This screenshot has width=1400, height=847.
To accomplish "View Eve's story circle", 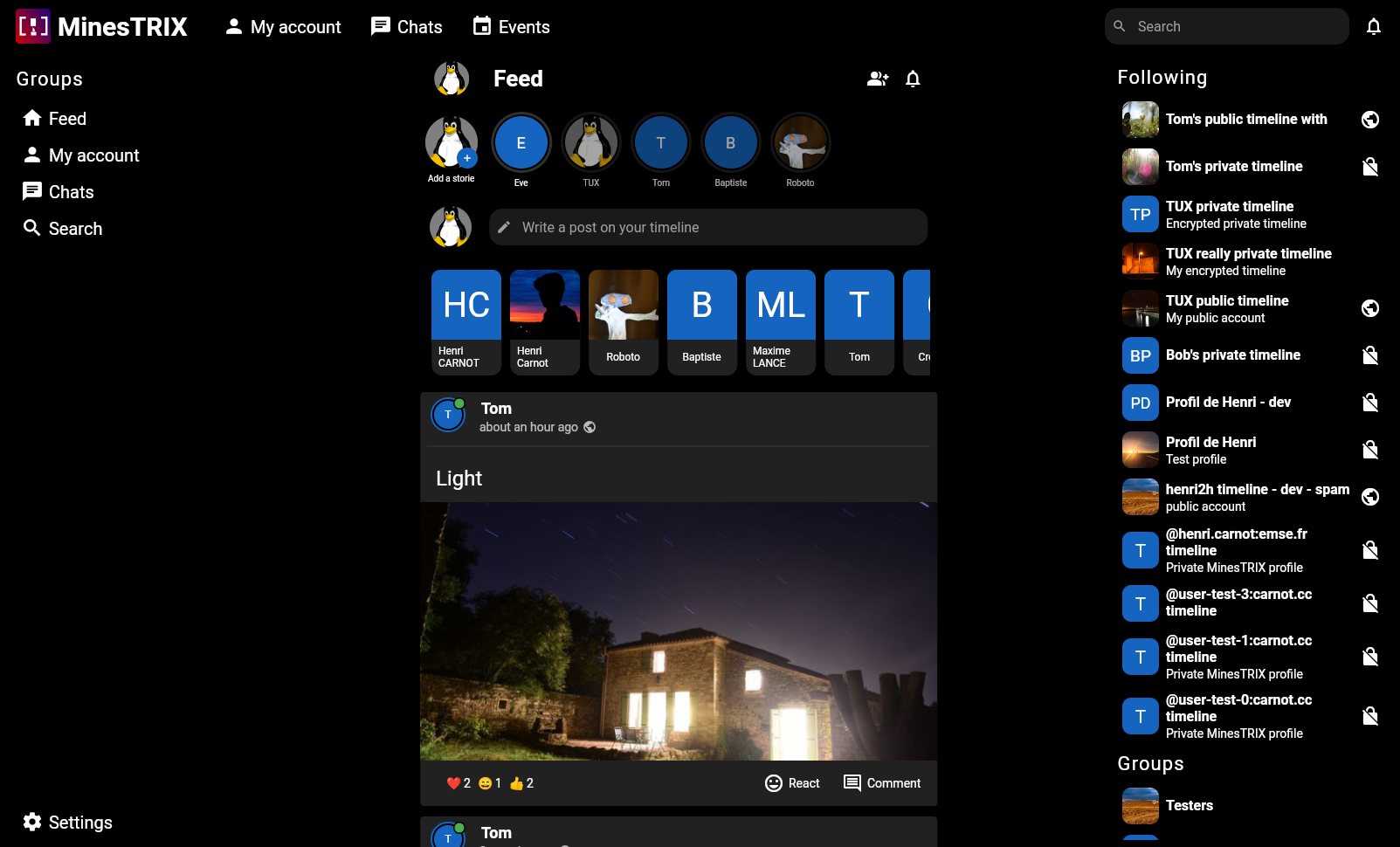I will point(521,142).
